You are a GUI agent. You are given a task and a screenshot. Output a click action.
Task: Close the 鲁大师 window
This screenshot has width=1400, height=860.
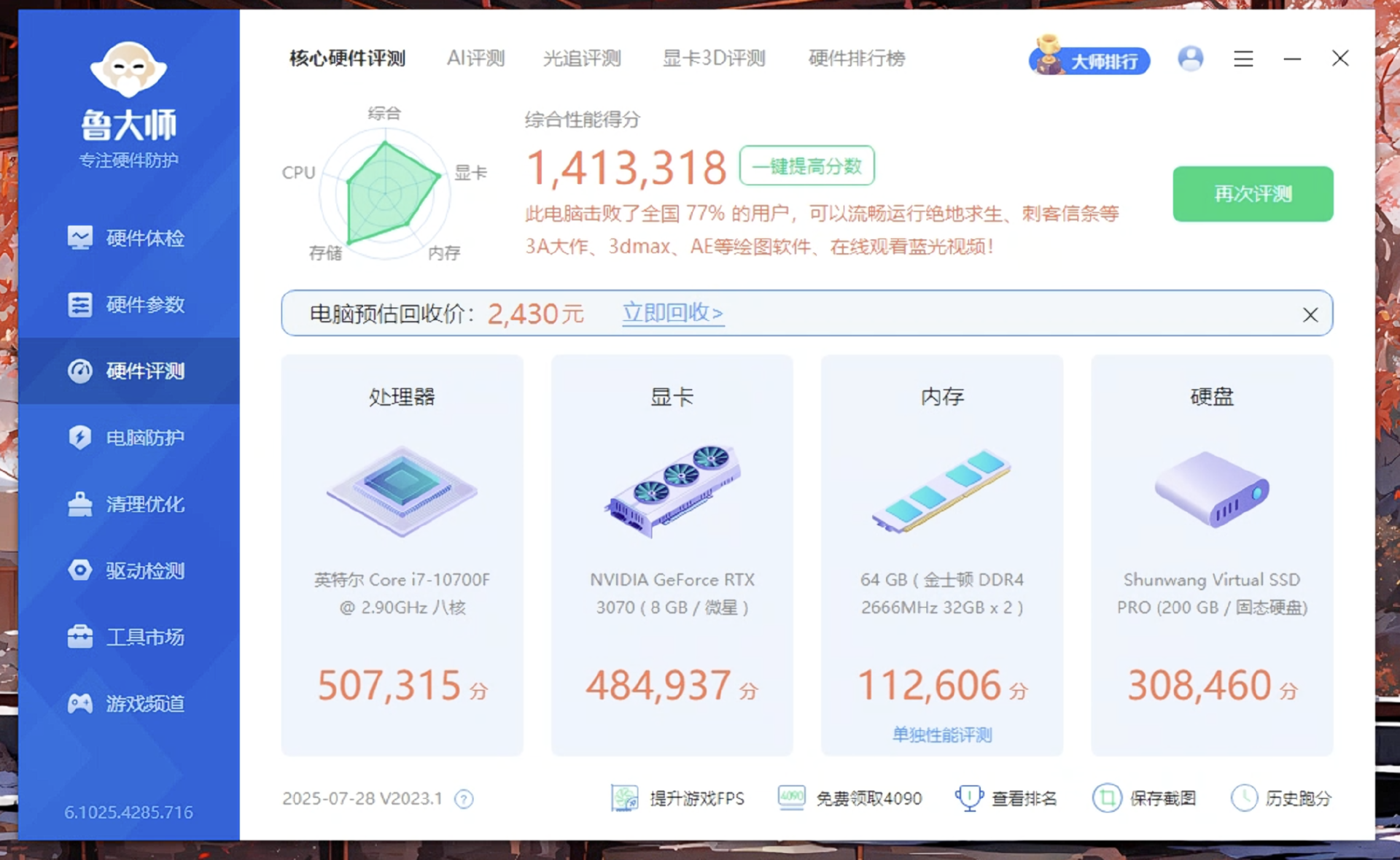coord(1340,58)
